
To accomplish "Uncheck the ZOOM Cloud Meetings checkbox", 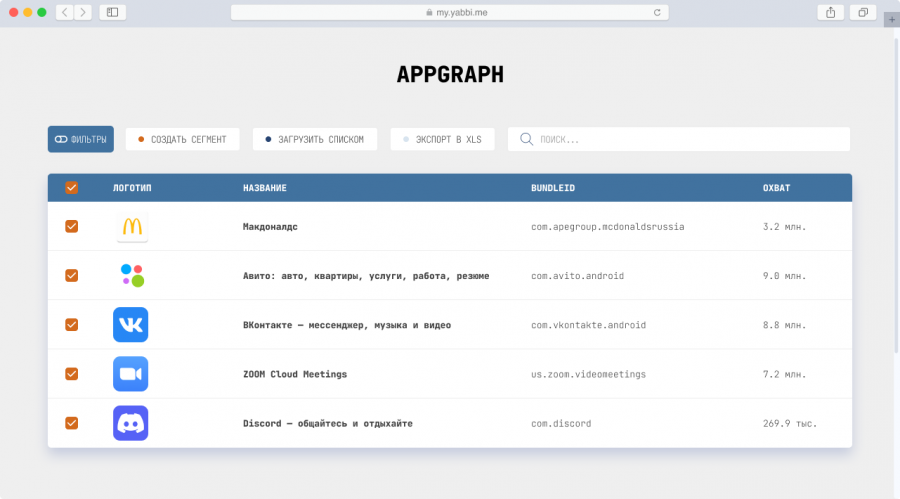I will pyautogui.click(x=72, y=374).
